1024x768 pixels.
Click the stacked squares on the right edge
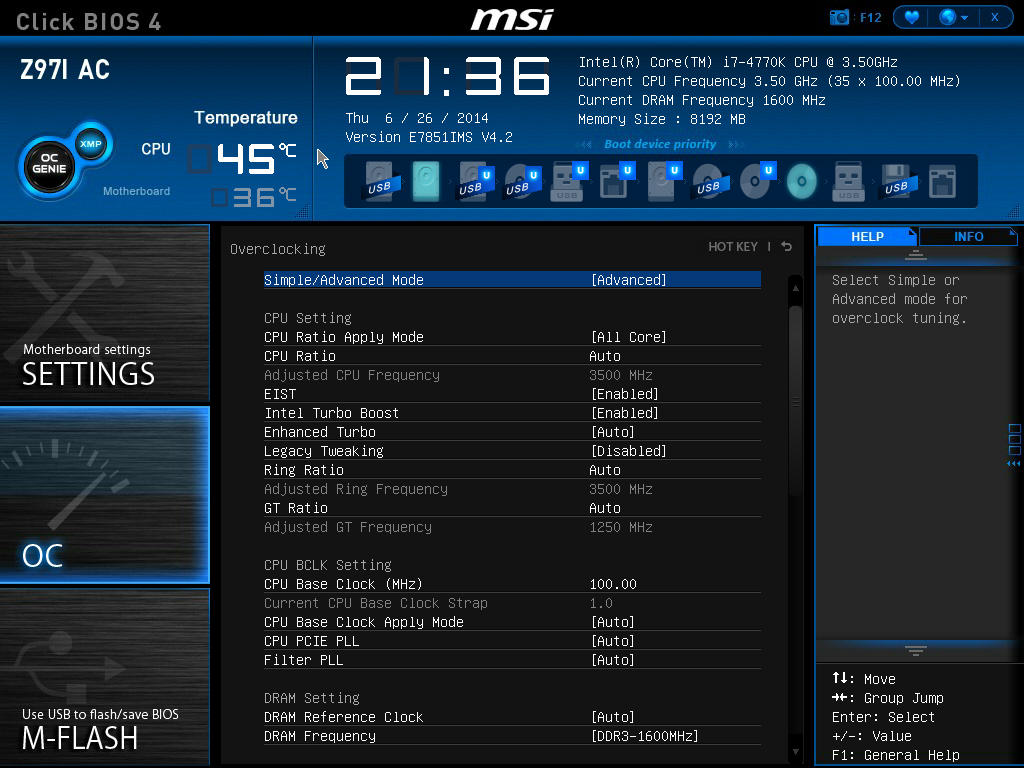click(x=1014, y=440)
